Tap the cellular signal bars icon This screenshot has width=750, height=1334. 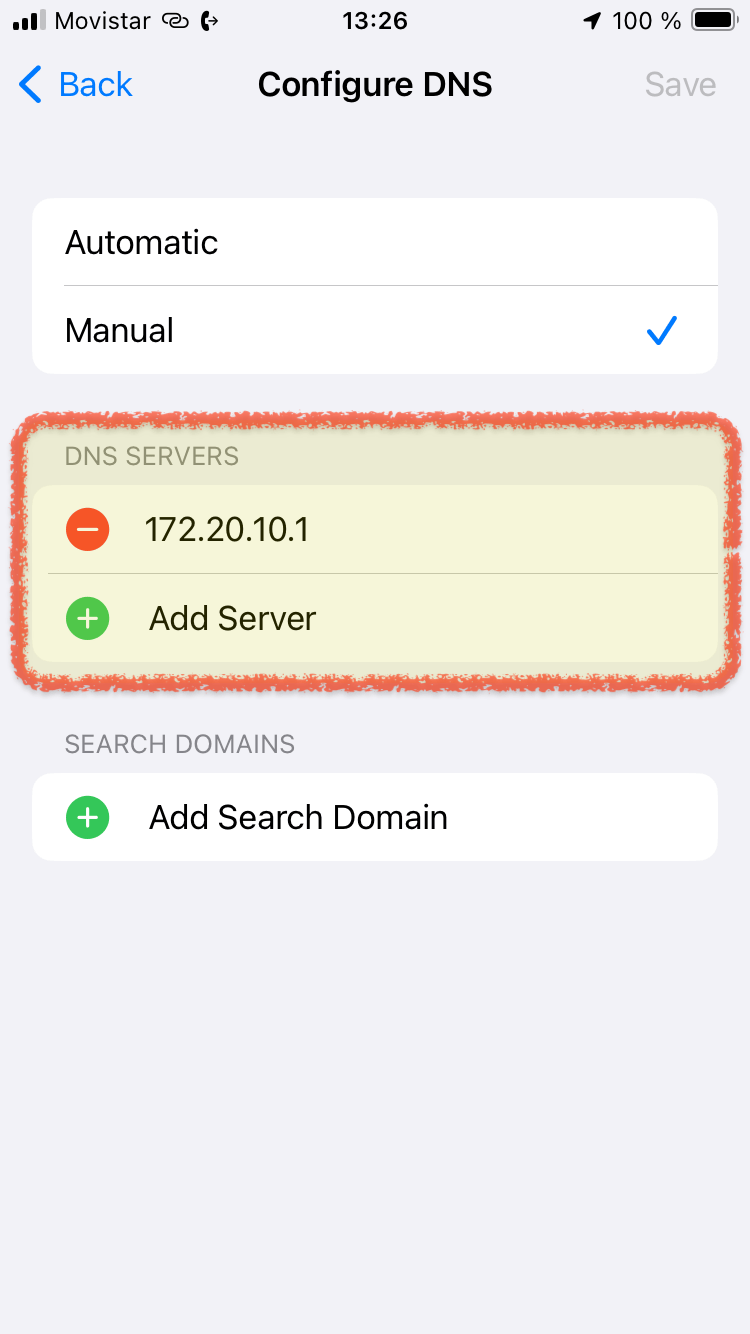pyautogui.click(x=30, y=21)
